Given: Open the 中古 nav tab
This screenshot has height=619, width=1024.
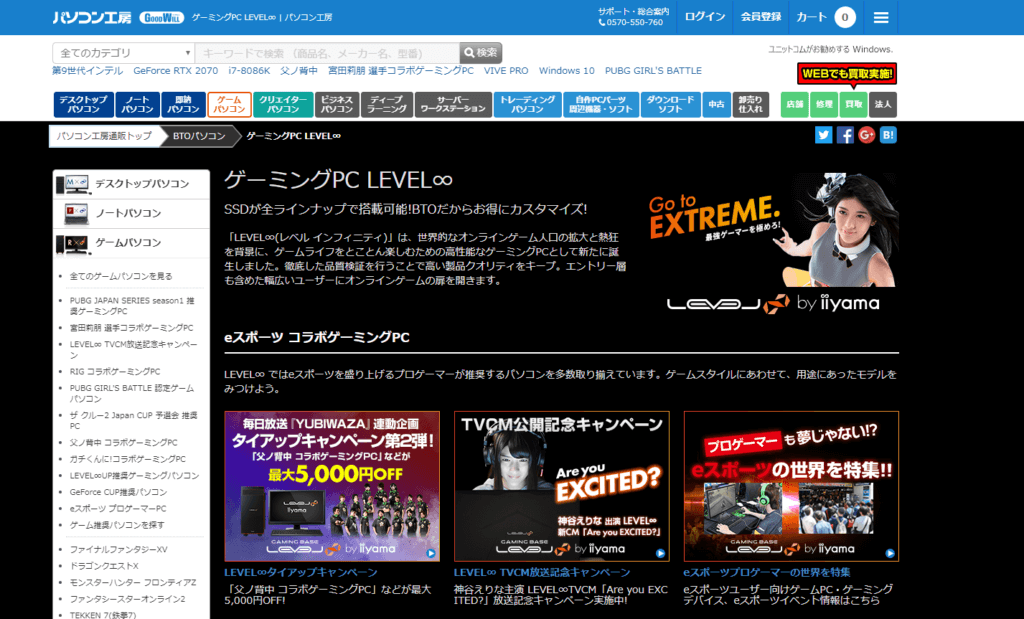Looking at the screenshot, I should coord(716,104).
